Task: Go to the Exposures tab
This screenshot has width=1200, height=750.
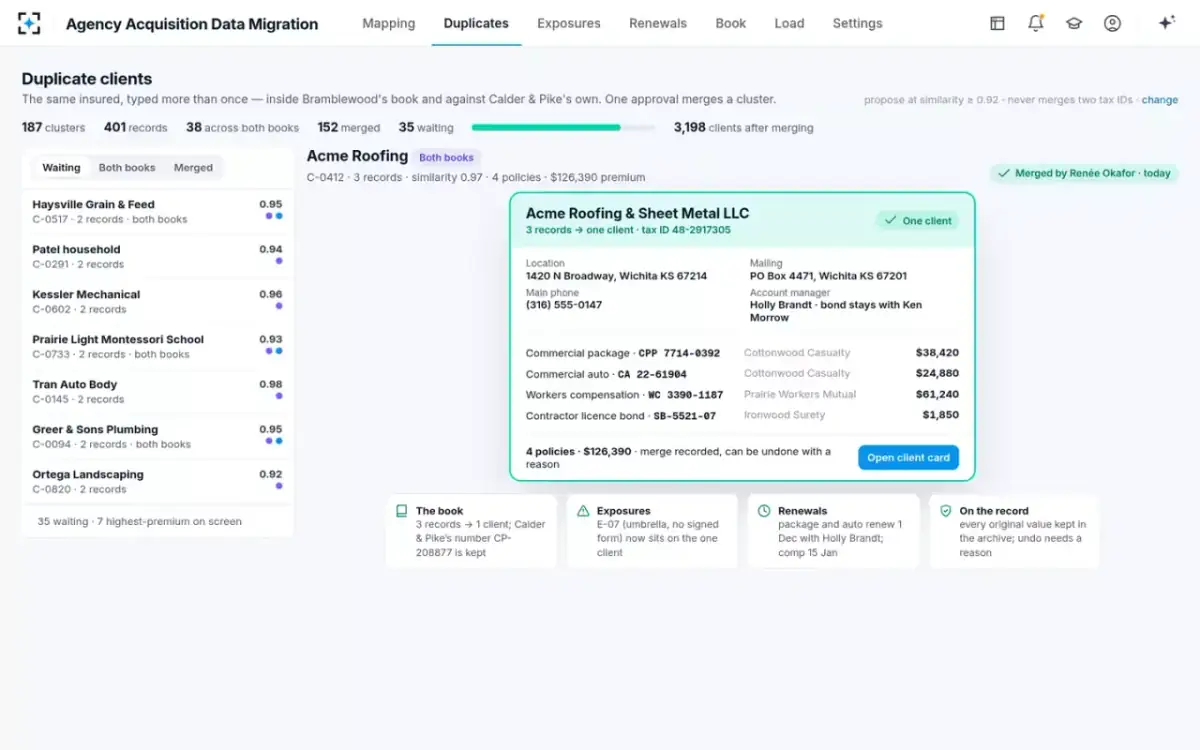Action: pyautogui.click(x=569, y=23)
